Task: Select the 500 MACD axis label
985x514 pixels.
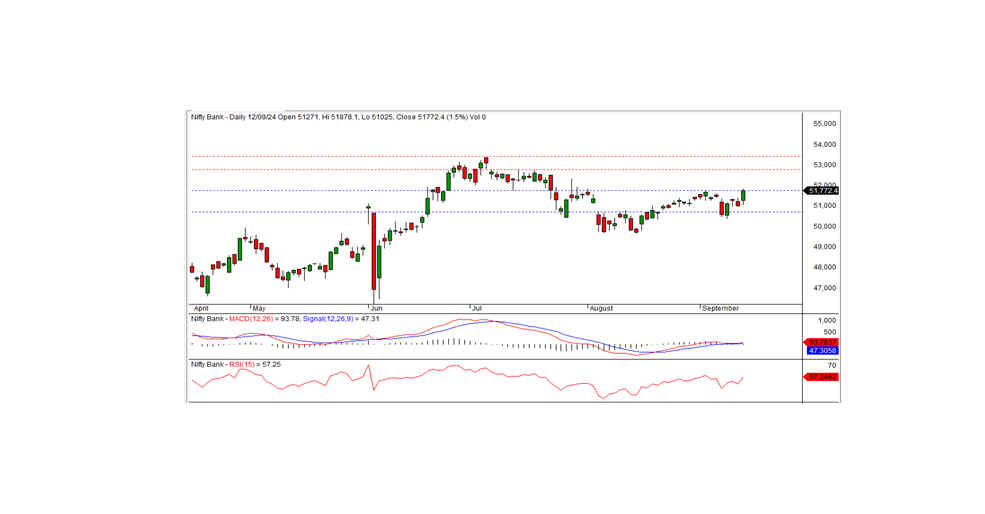Action: pyautogui.click(x=829, y=332)
